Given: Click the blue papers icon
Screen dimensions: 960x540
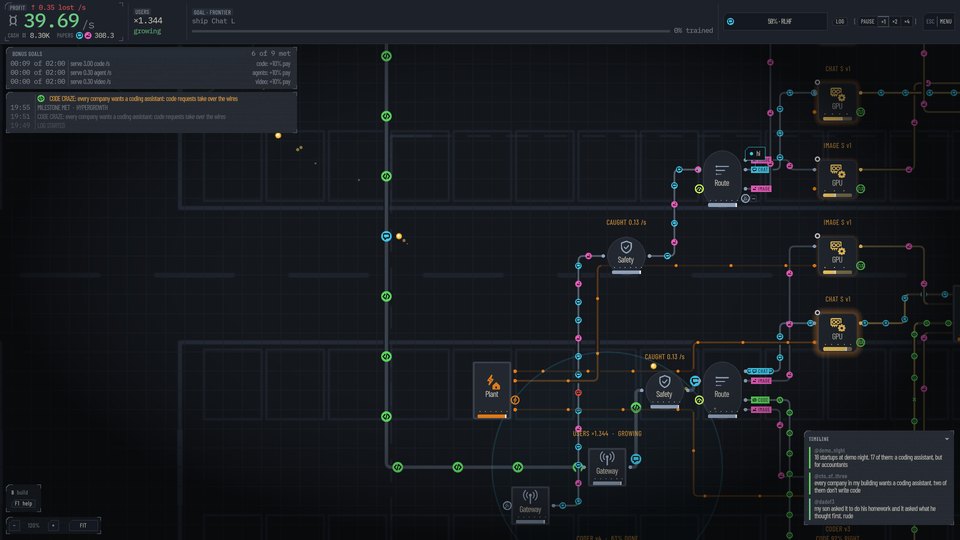Looking at the screenshot, I should 80,36.
